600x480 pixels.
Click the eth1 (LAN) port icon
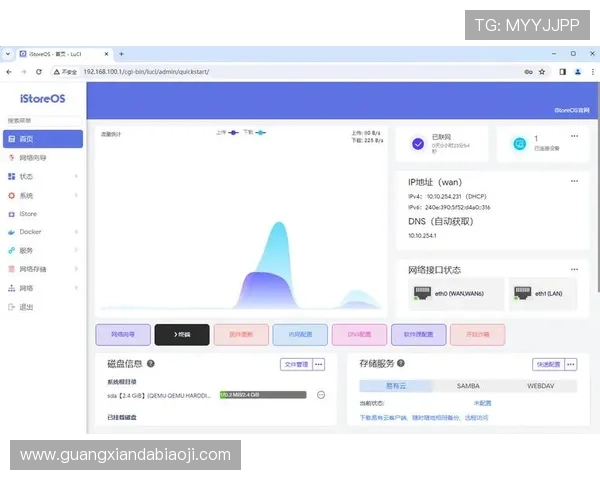(523, 293)
